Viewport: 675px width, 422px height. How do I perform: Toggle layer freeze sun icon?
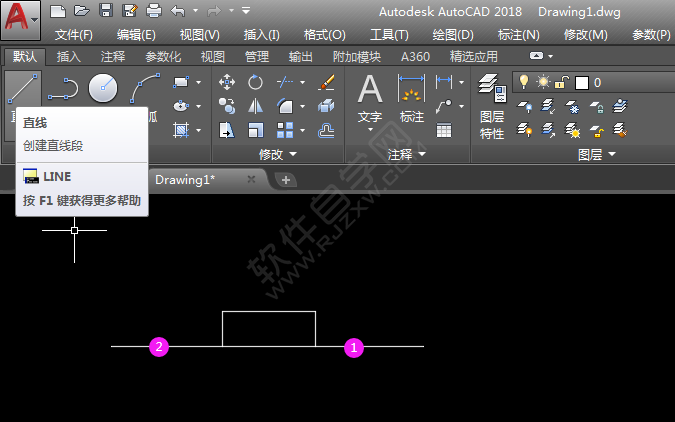coord(543,82)
